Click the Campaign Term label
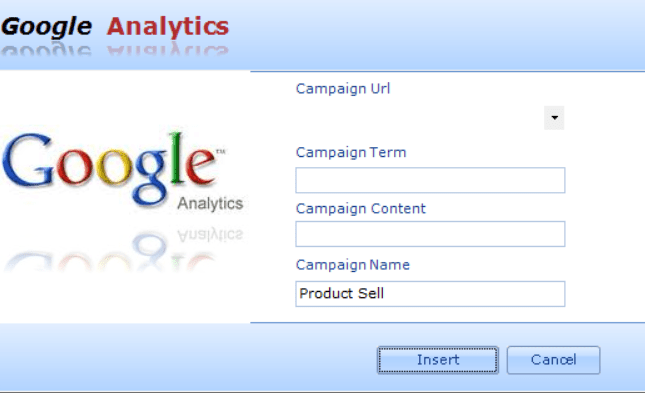 point(351,153)
